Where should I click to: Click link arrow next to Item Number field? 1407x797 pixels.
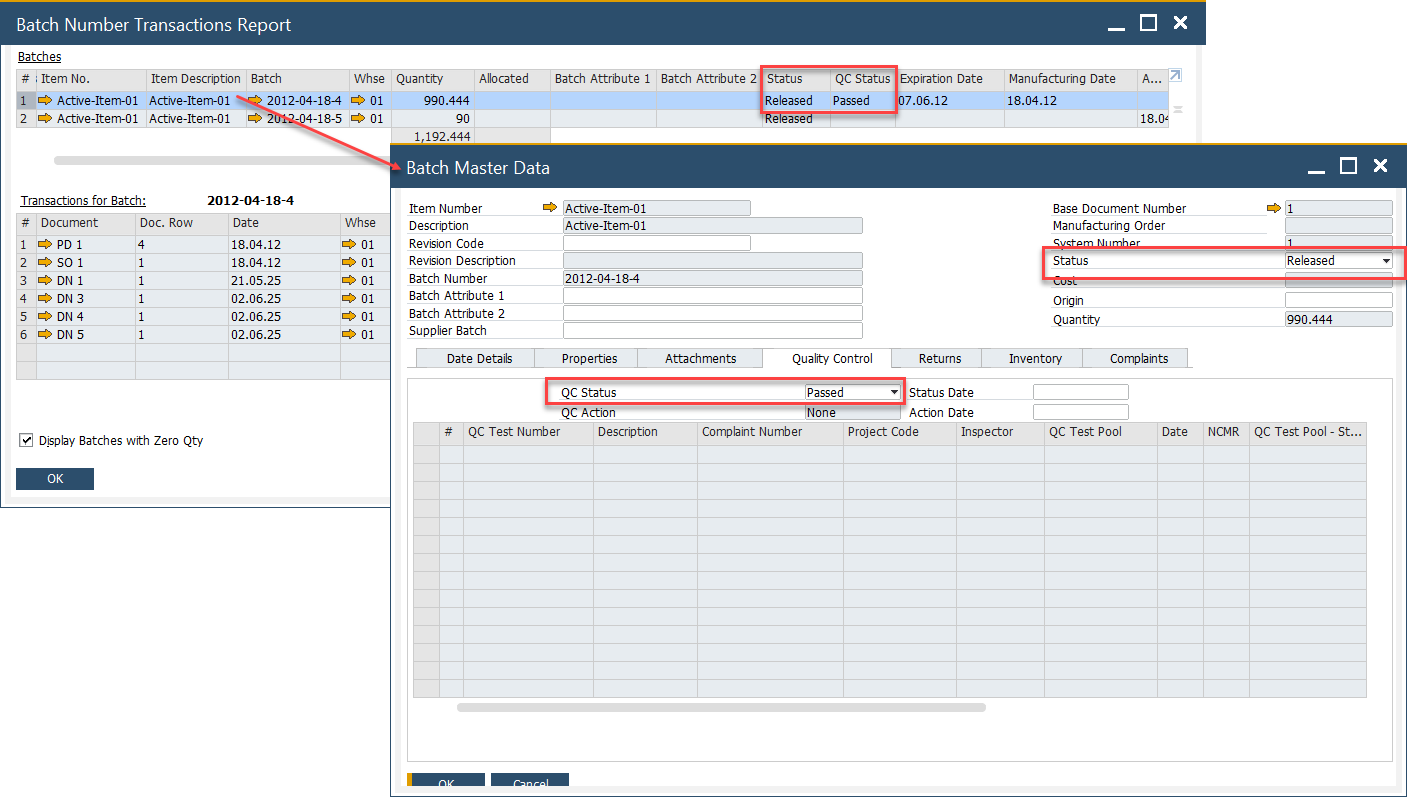point(550,208)
